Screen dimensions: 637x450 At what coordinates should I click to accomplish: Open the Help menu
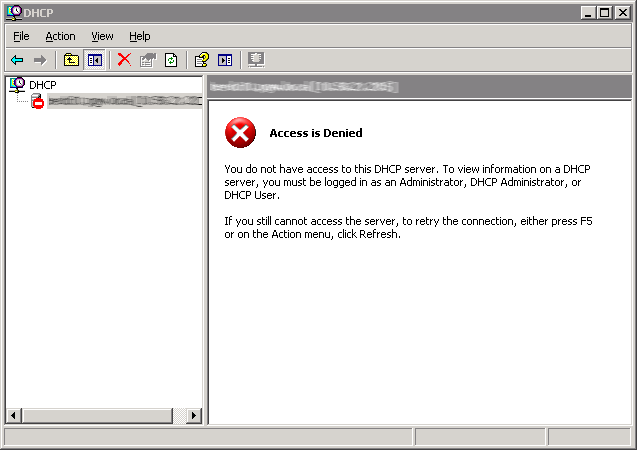coord(139,36)
